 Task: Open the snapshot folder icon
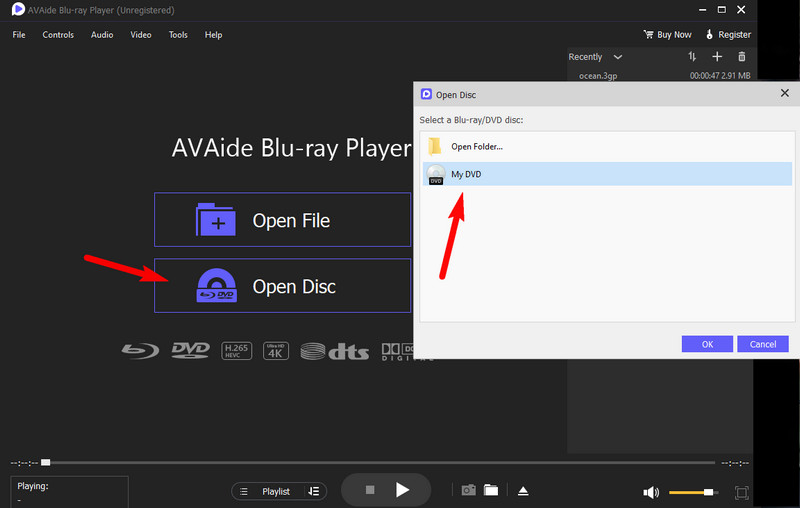491,490
